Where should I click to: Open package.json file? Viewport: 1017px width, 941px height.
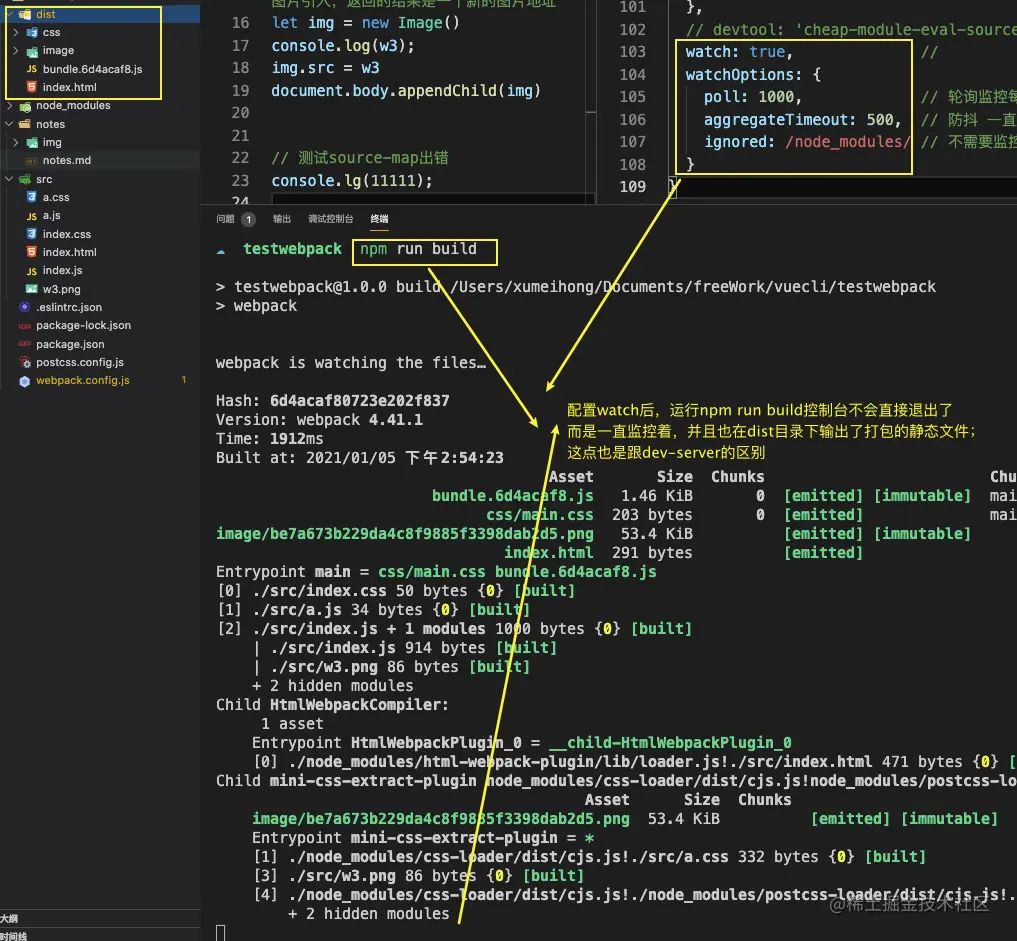click(70, 344)
